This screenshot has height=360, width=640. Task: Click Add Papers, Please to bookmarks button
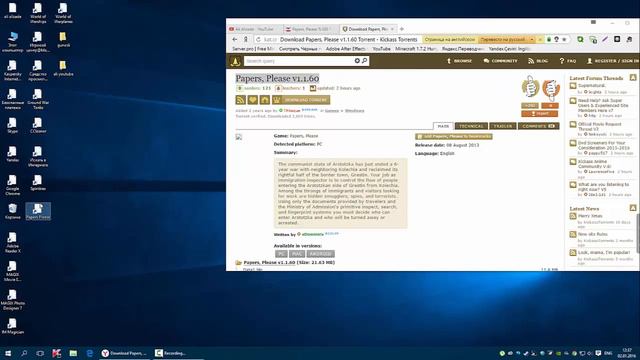click(x=453, y=136)
